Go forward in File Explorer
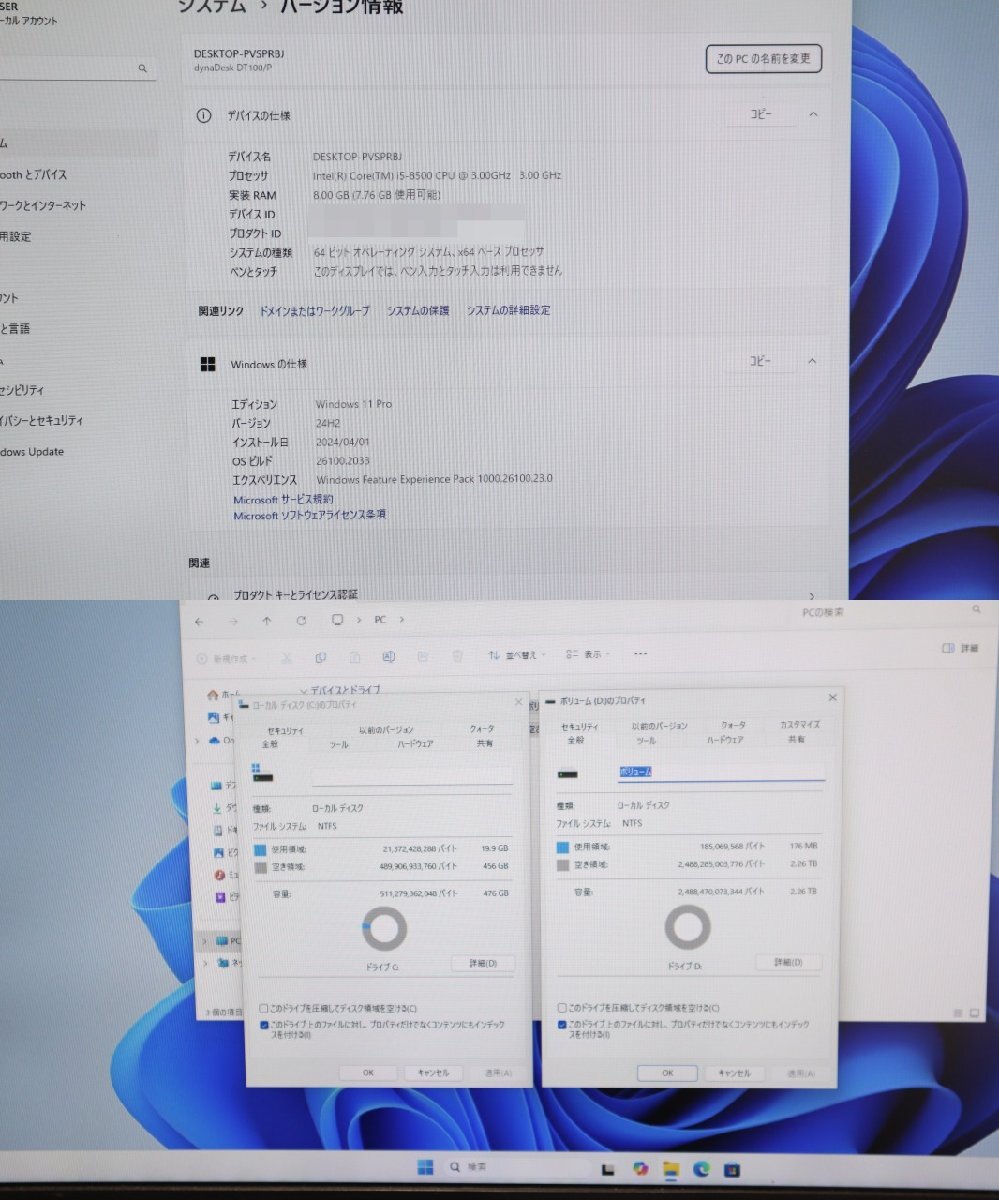This screenshot has width=999, height=1200. coord(233,621)
